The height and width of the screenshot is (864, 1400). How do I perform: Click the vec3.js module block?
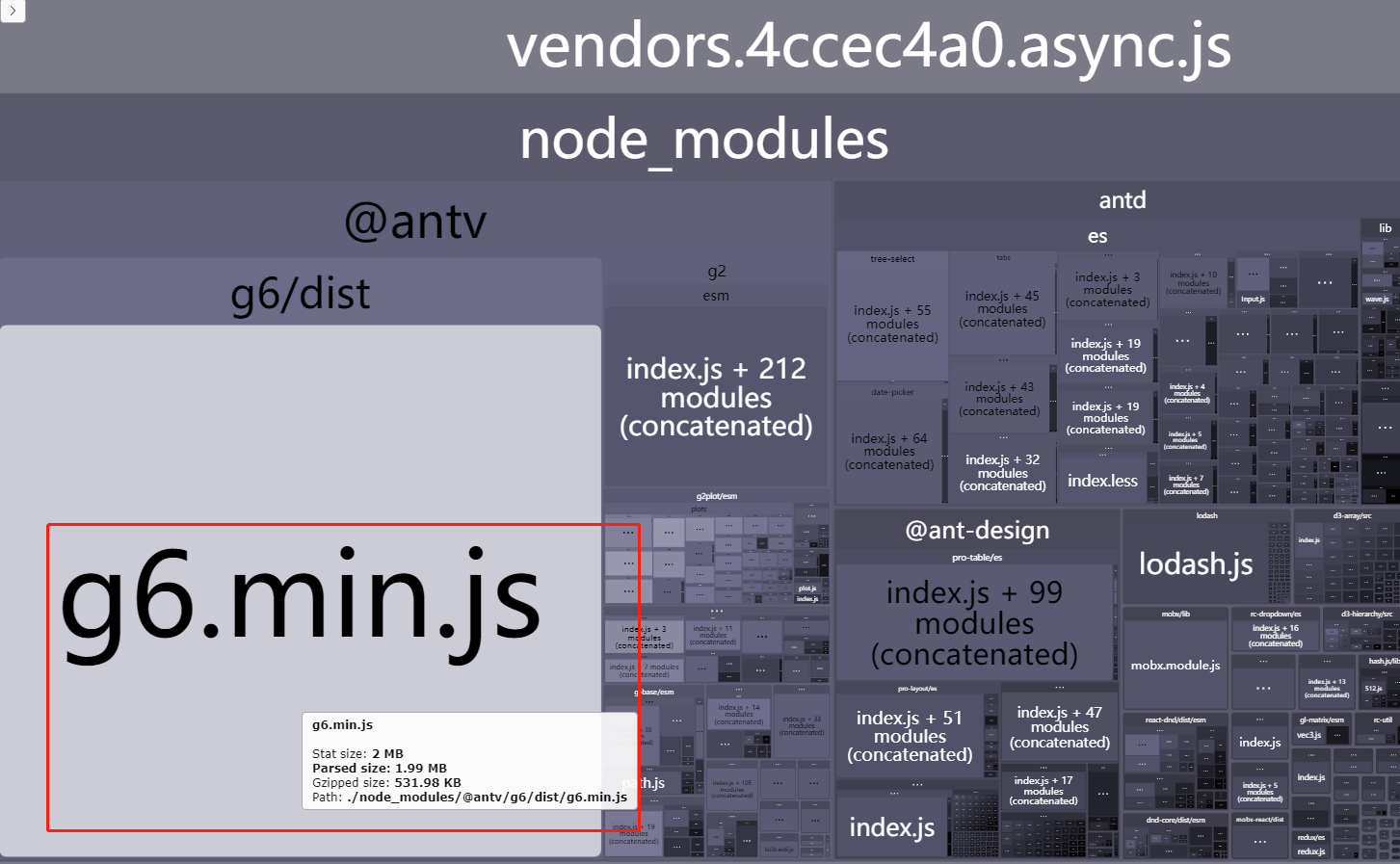coord(1308,735)
